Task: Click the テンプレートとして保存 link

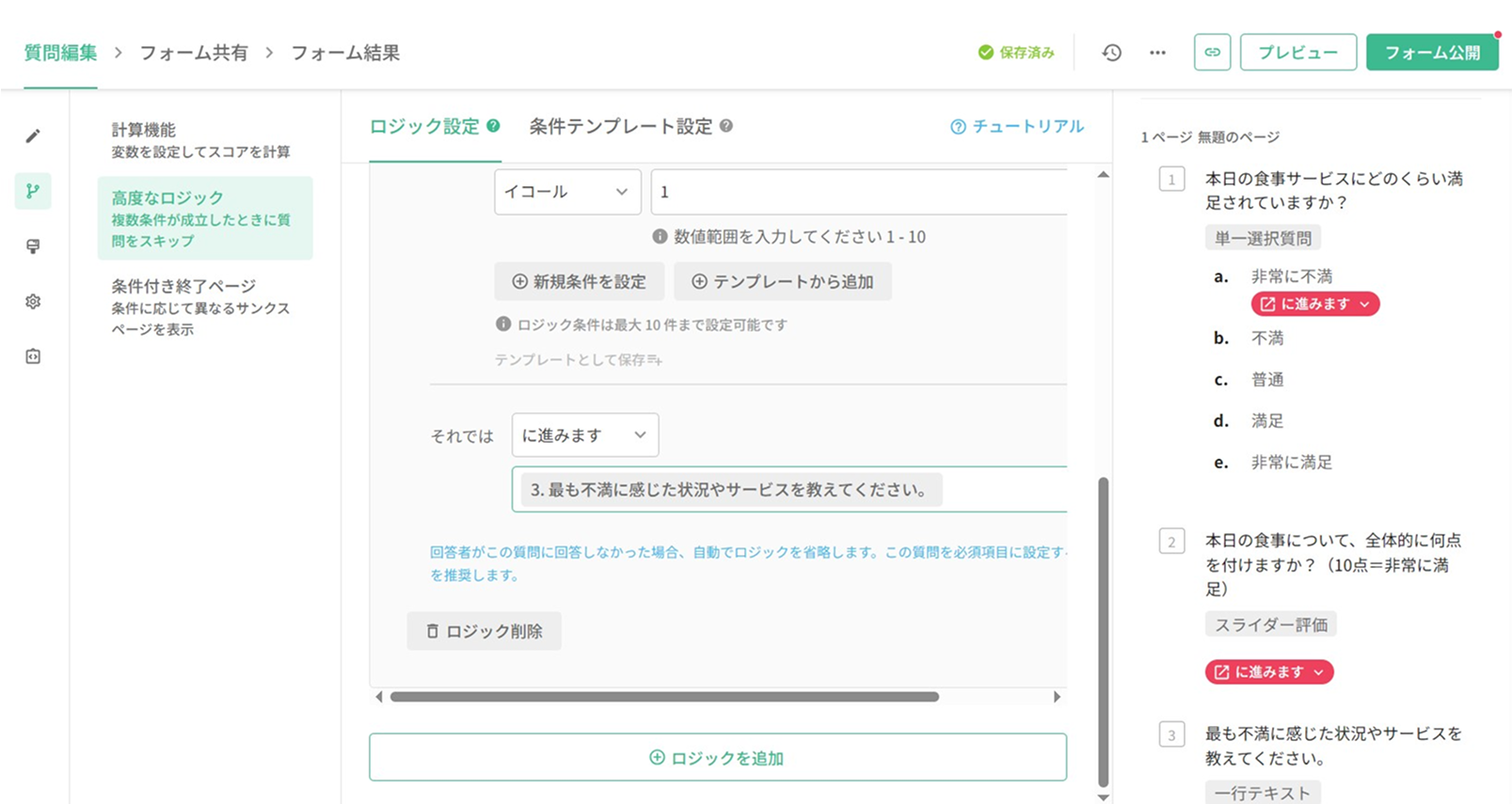Action: point(579,359)
